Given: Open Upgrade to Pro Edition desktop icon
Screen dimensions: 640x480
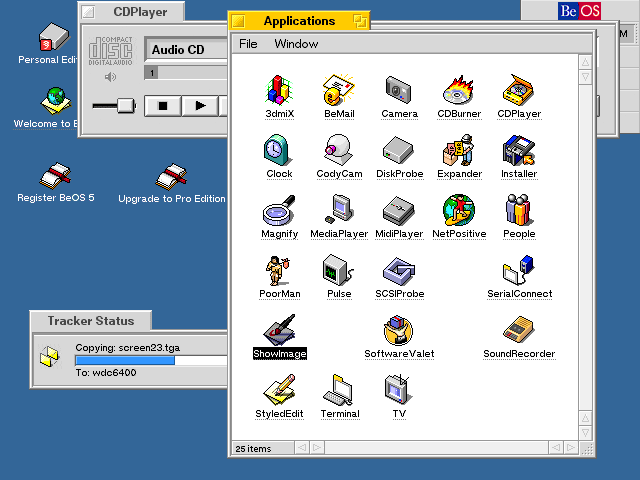Looking at the screenshot, I should (171, 176).
